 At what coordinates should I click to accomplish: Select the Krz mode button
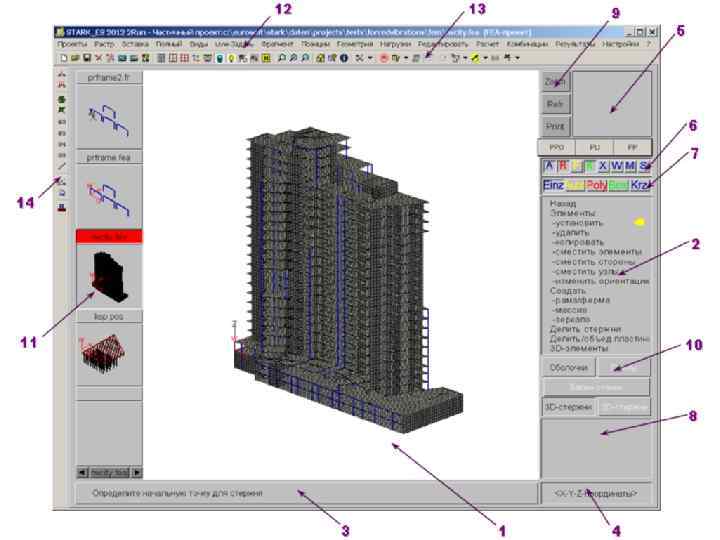[640, 185]
